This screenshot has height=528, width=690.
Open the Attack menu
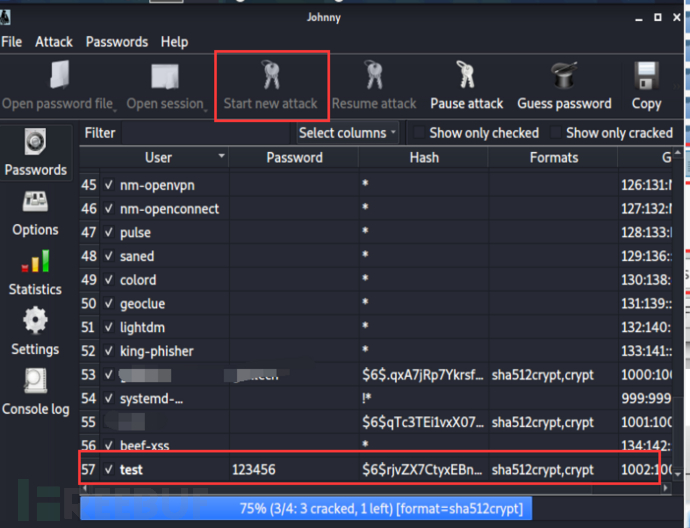point(54,42)
